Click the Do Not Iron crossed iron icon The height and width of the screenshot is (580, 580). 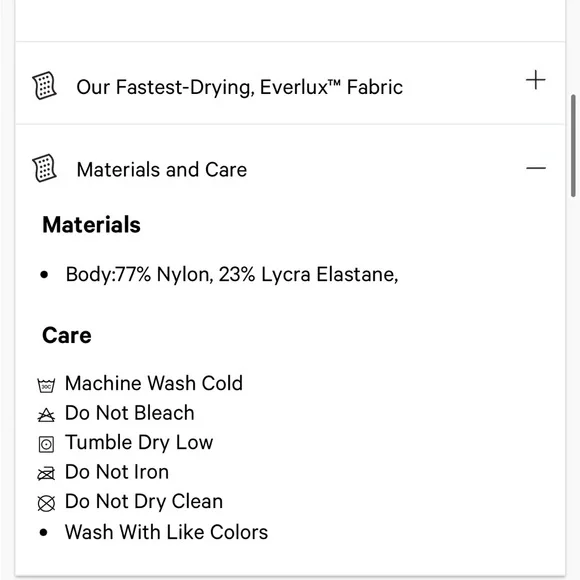click(46, 473)
